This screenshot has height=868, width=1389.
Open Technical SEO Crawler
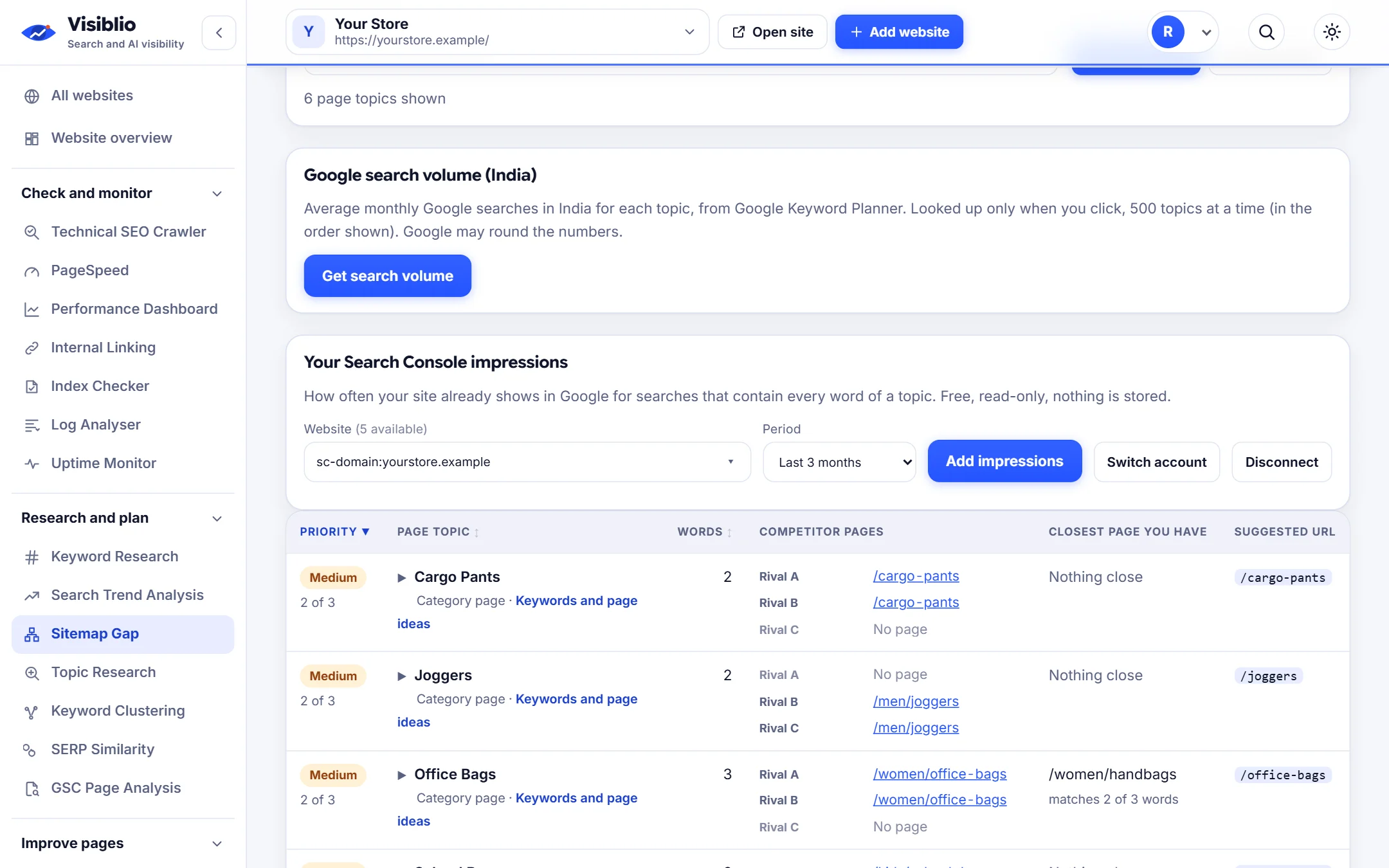pos(123,231)
